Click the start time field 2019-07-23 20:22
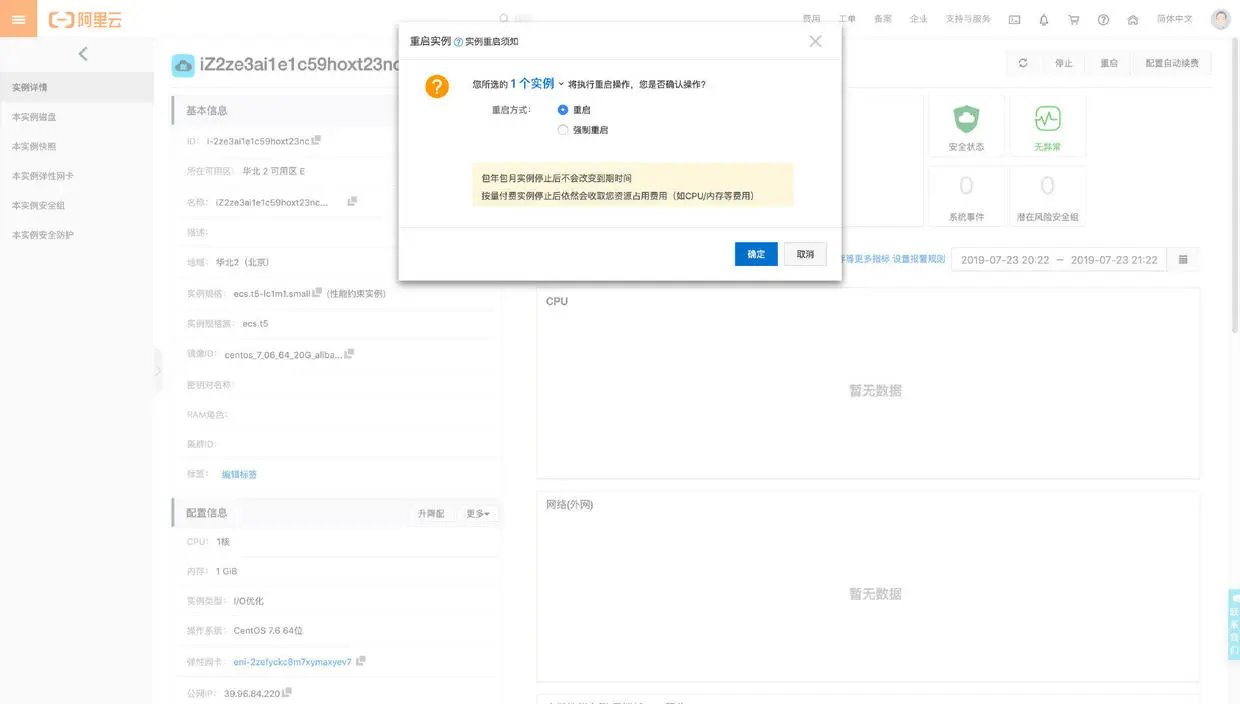This screenshot has height=704, width=1240. point(1005,260)
